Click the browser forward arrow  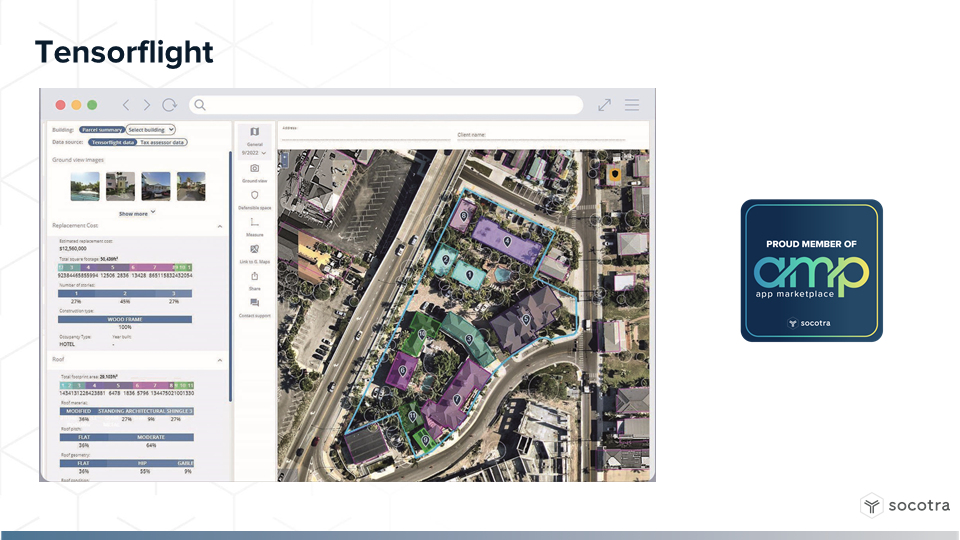point(147,105)
